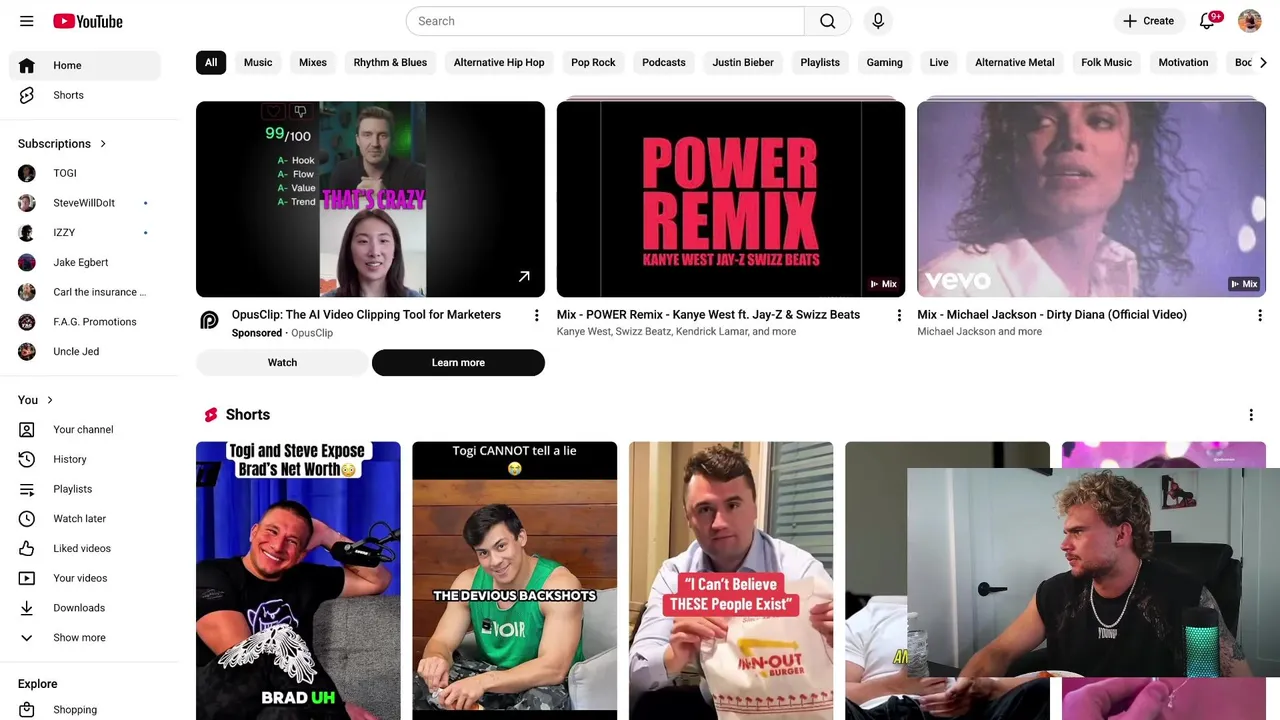Viewport: 1280px width, 720px height.
Task: Open the Shorts shelf options menu
Action: (x=1250, y=415)
